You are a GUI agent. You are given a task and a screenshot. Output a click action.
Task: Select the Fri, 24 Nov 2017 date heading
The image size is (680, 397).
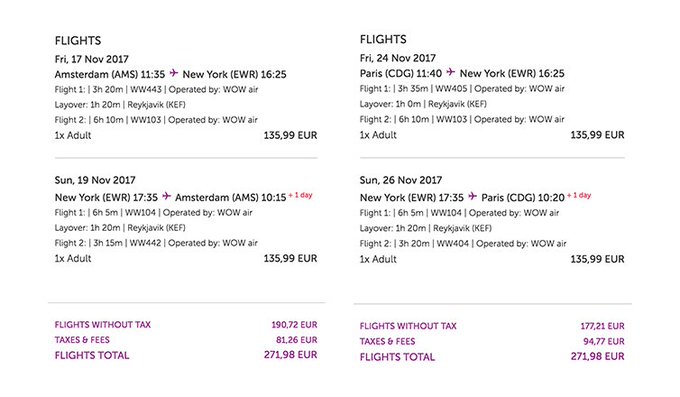click(x=398, y=58)
